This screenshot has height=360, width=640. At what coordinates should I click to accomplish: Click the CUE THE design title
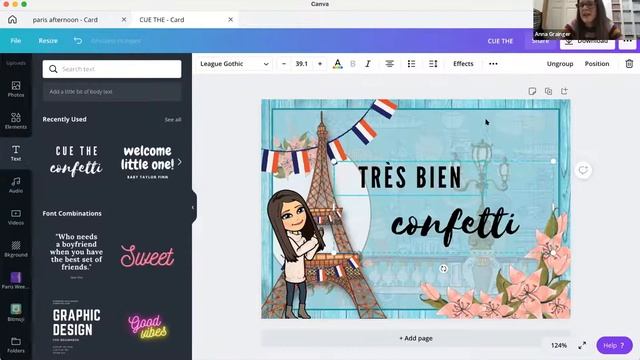click(x=500, y=41)
